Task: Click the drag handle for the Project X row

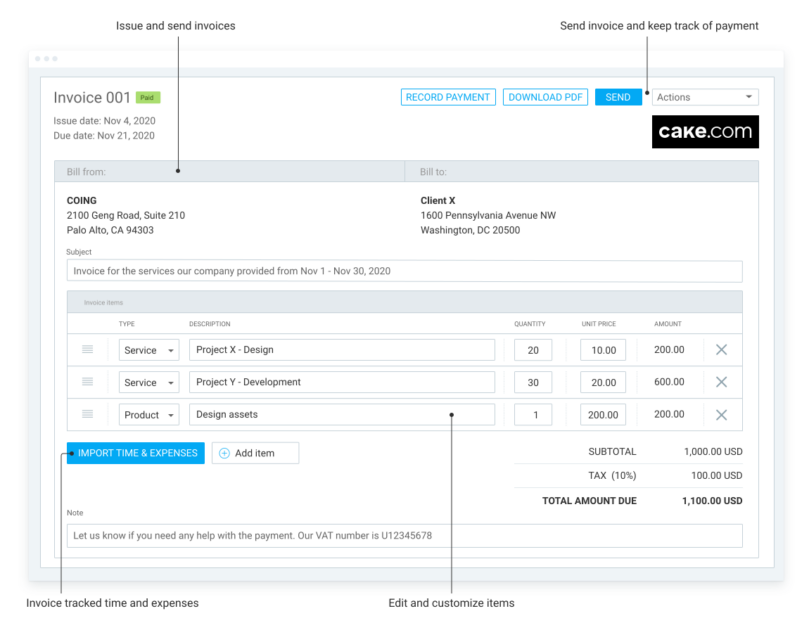Action: click(x=87, y=349)
